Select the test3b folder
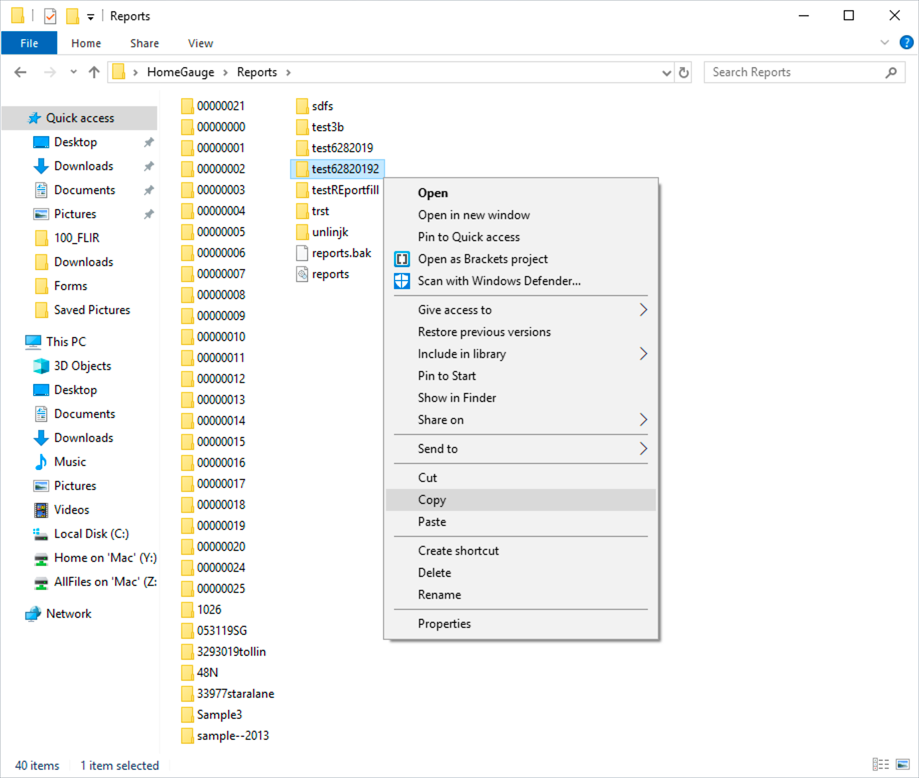 tap(320, 127)
